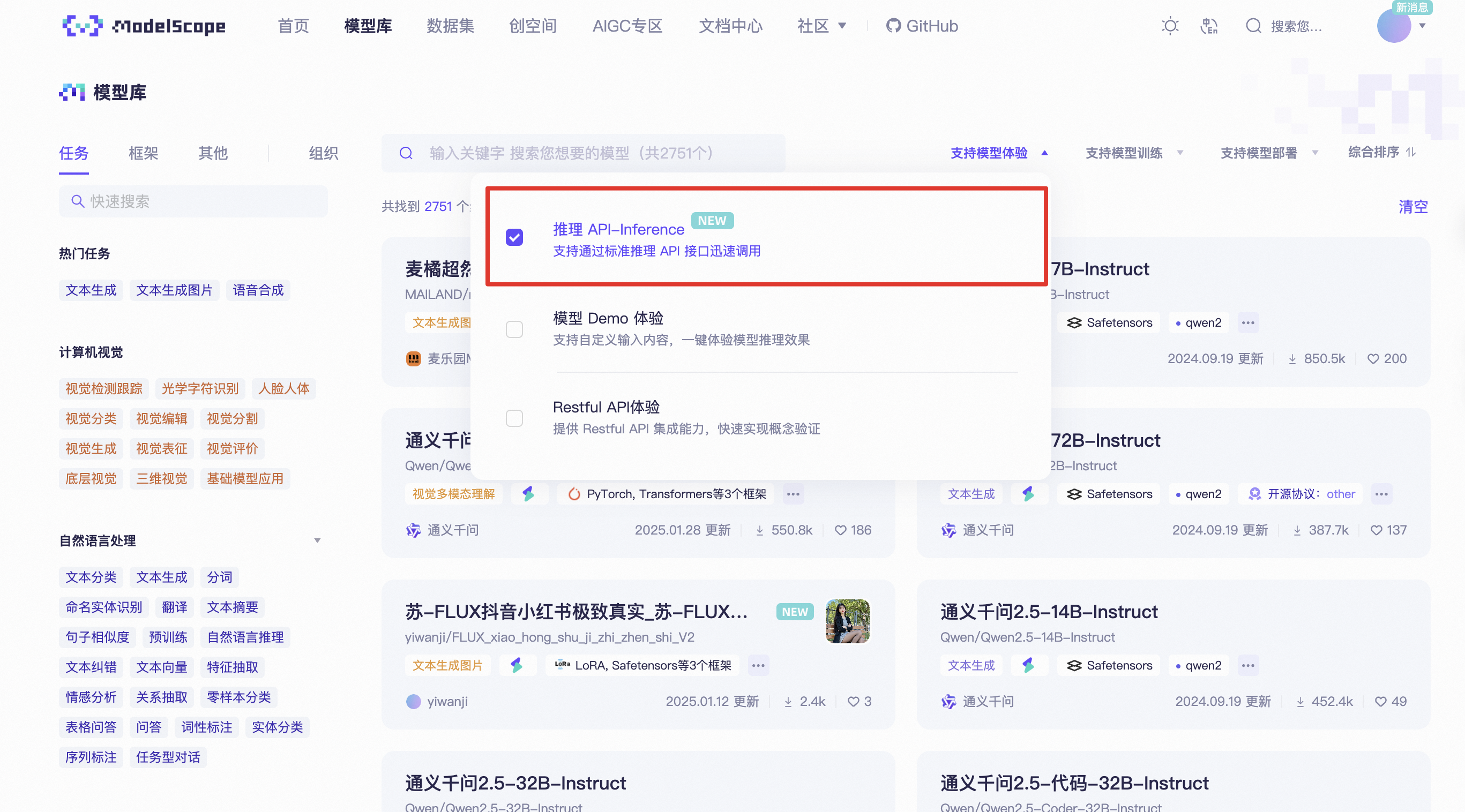Open 文档中心 in the top navigation

click(x=730, y=26)
